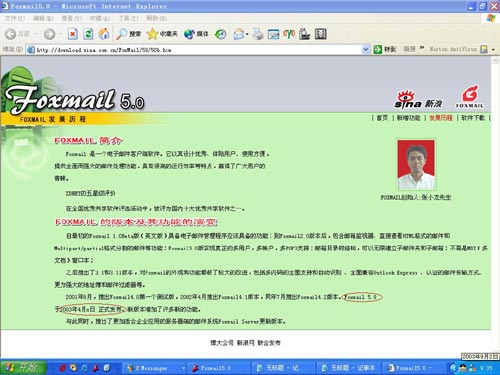Click the Research toolbar icon
The height and width of the screenshot is (375, 500).
[305, 34]
